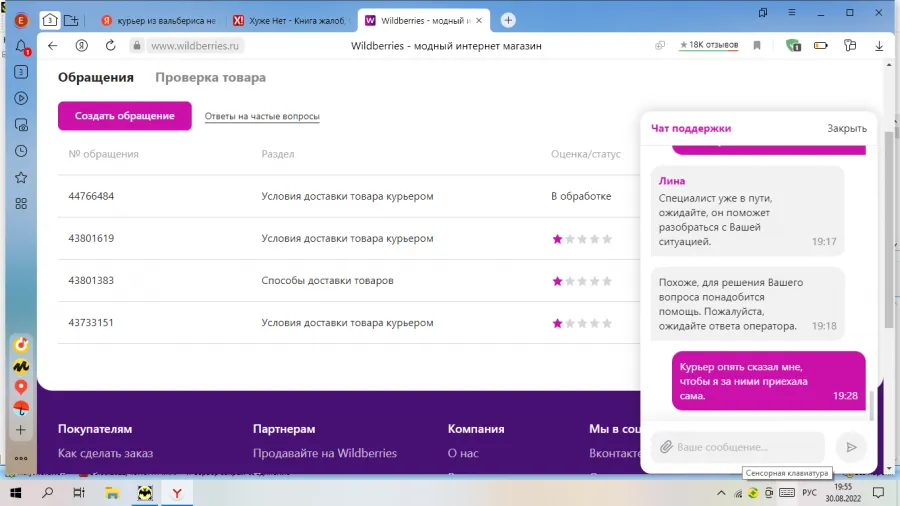Open the Protect shield extension icon

[793, 45]
